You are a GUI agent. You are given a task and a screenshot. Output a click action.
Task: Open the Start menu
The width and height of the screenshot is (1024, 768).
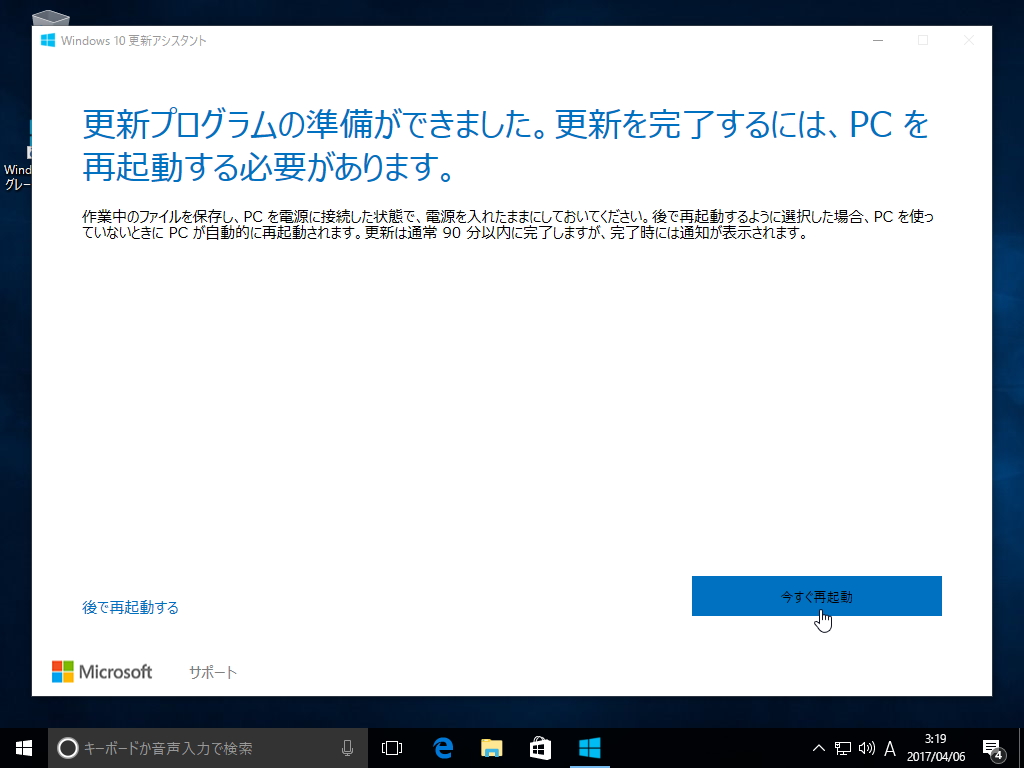[x=20, y=747]
